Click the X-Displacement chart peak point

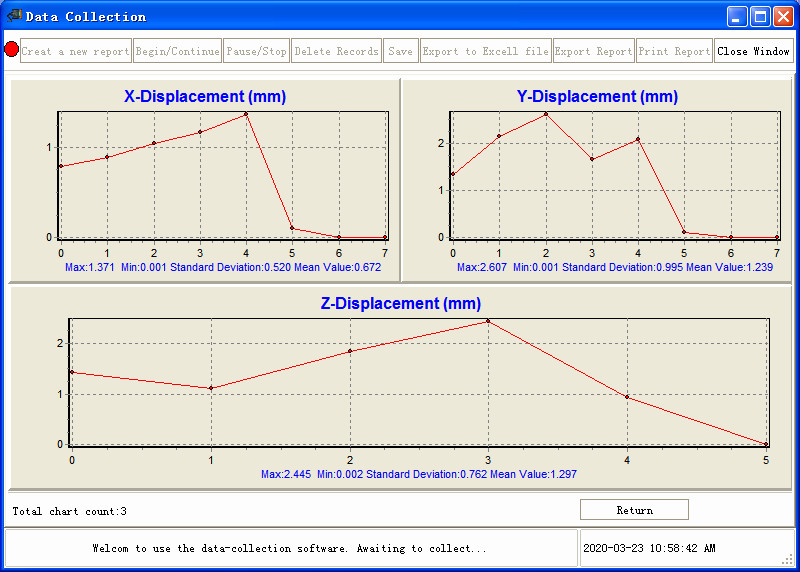(246, 114)
